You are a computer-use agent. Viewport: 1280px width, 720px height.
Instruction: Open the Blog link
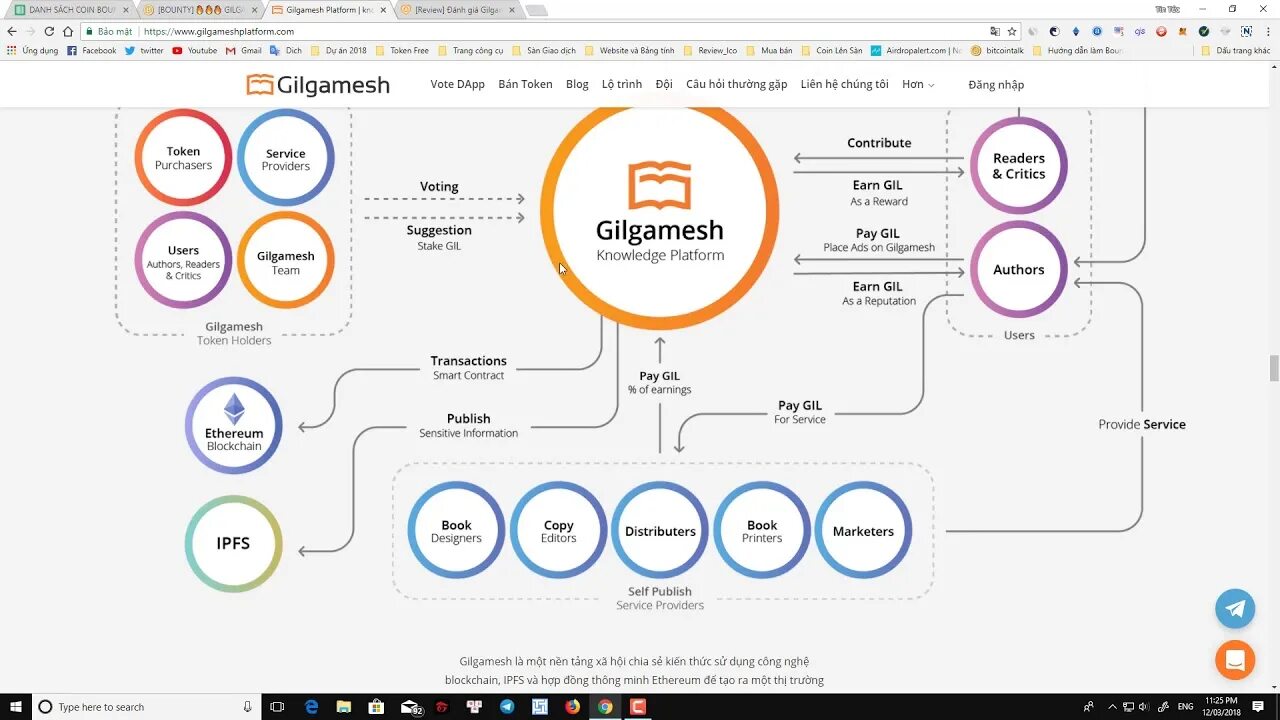(x=577, y=85)
